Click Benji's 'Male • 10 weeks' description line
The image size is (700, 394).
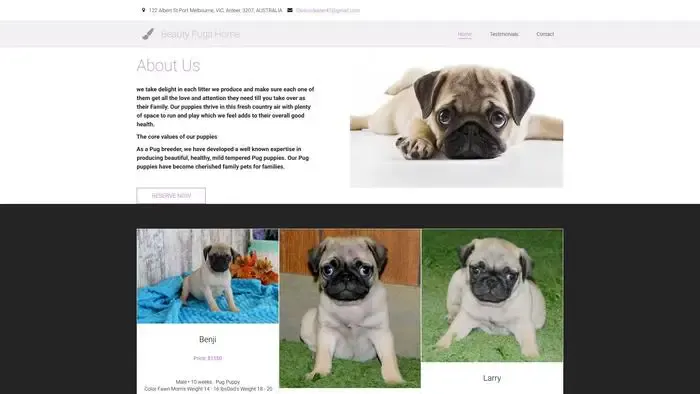click(x=208, y=382)
